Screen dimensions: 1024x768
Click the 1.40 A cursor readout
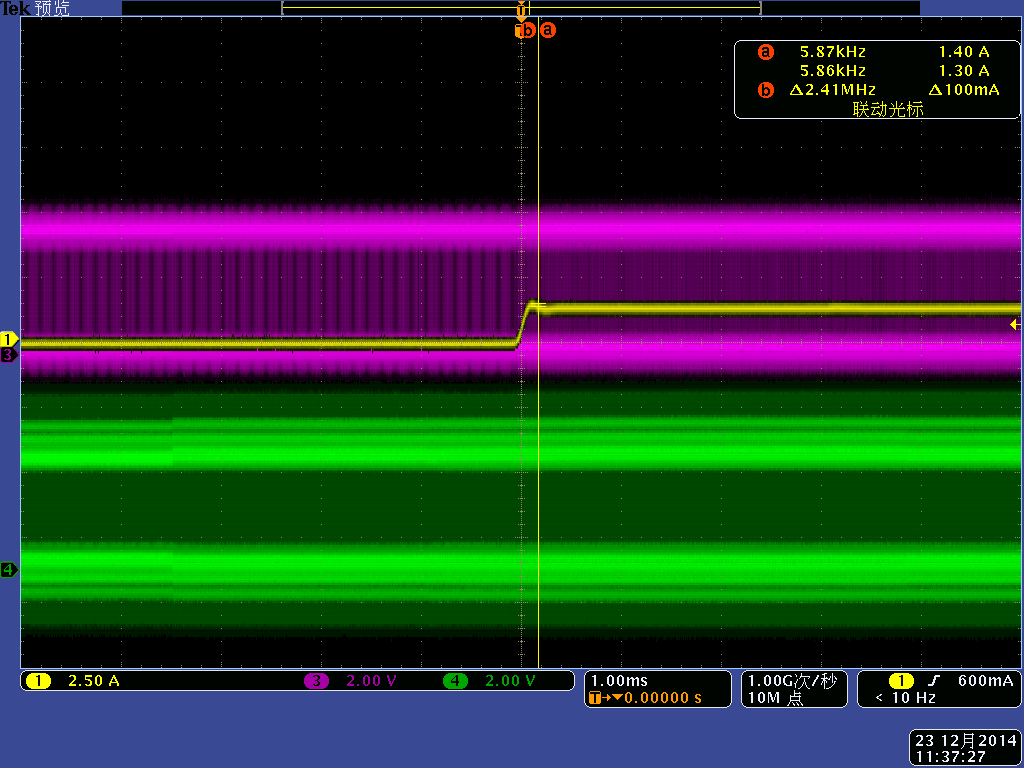[964, 52]
